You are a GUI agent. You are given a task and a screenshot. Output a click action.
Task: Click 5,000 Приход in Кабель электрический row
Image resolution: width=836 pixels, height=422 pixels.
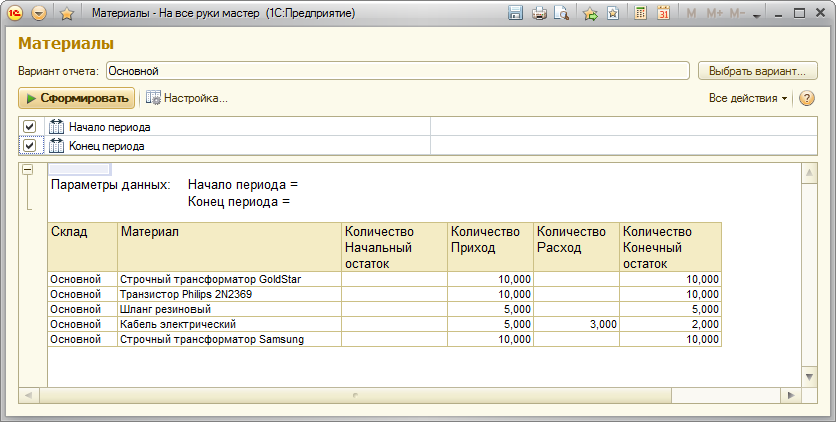[491, 324]
